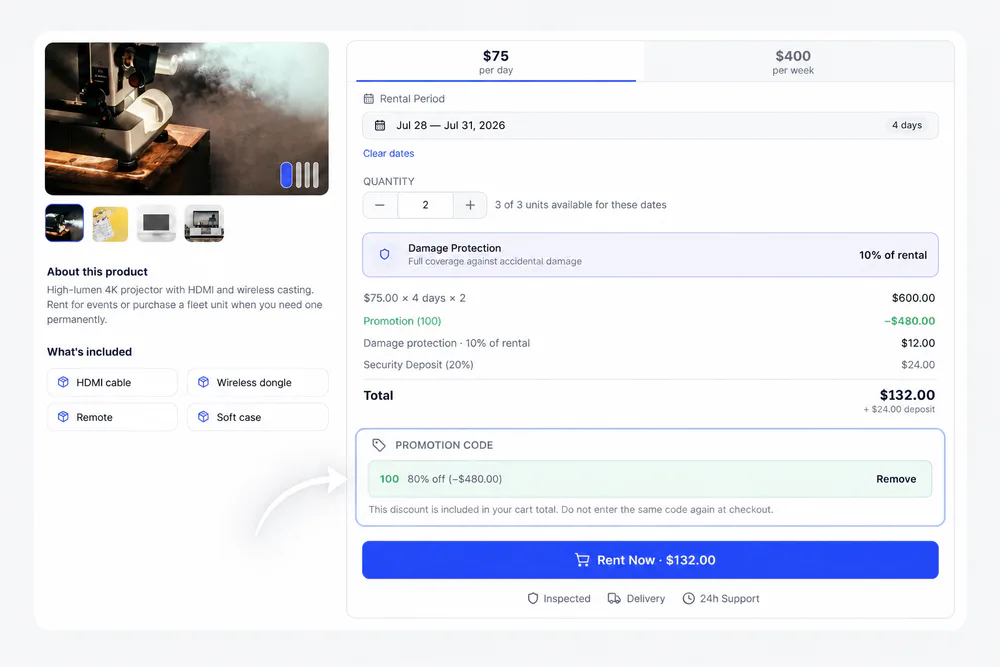Click the calendar icon beside Rental Period label
Image resolution: width=1000 pixels, height=667 pixels.
coord(369,99)
